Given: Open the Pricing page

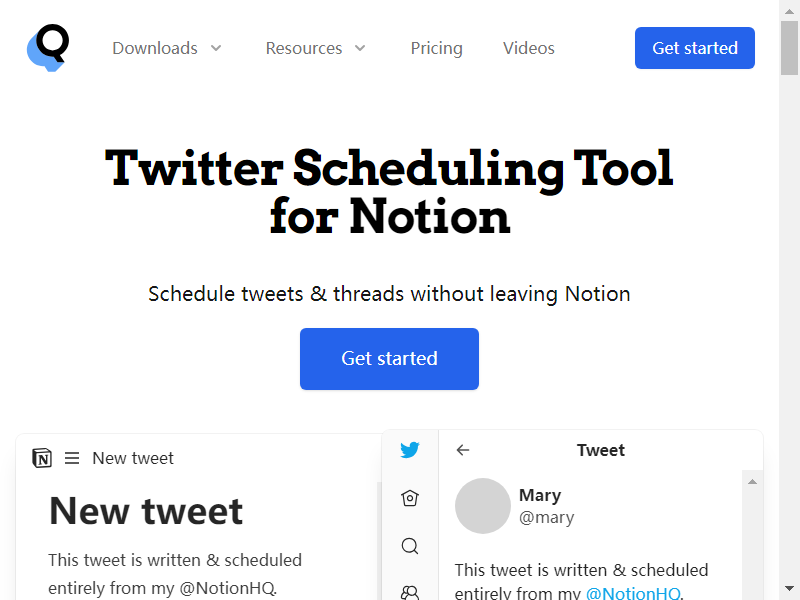Looking at the screenshot, I should click(437, 48).
